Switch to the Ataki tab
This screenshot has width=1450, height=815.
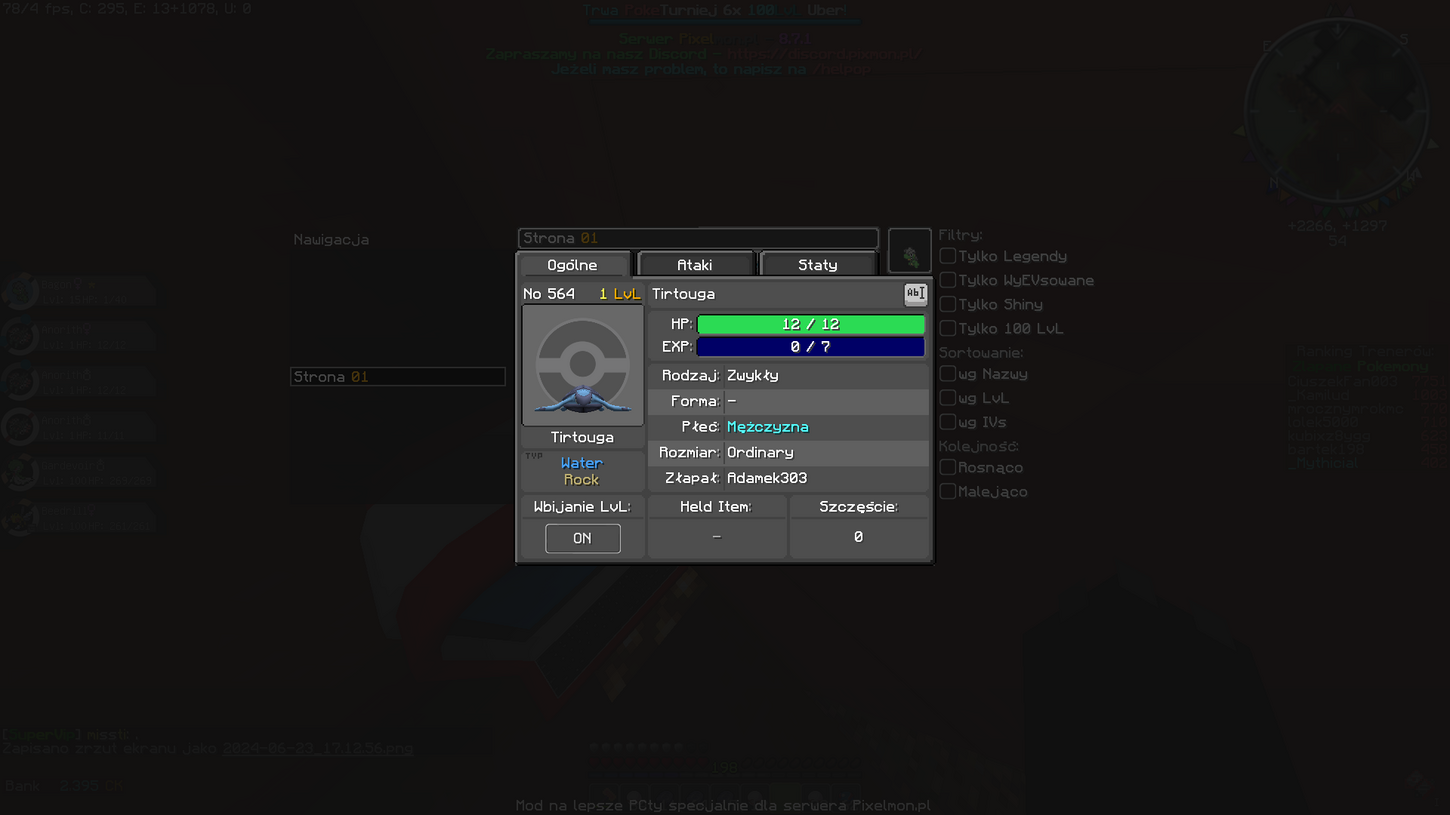tap(695, 265)
